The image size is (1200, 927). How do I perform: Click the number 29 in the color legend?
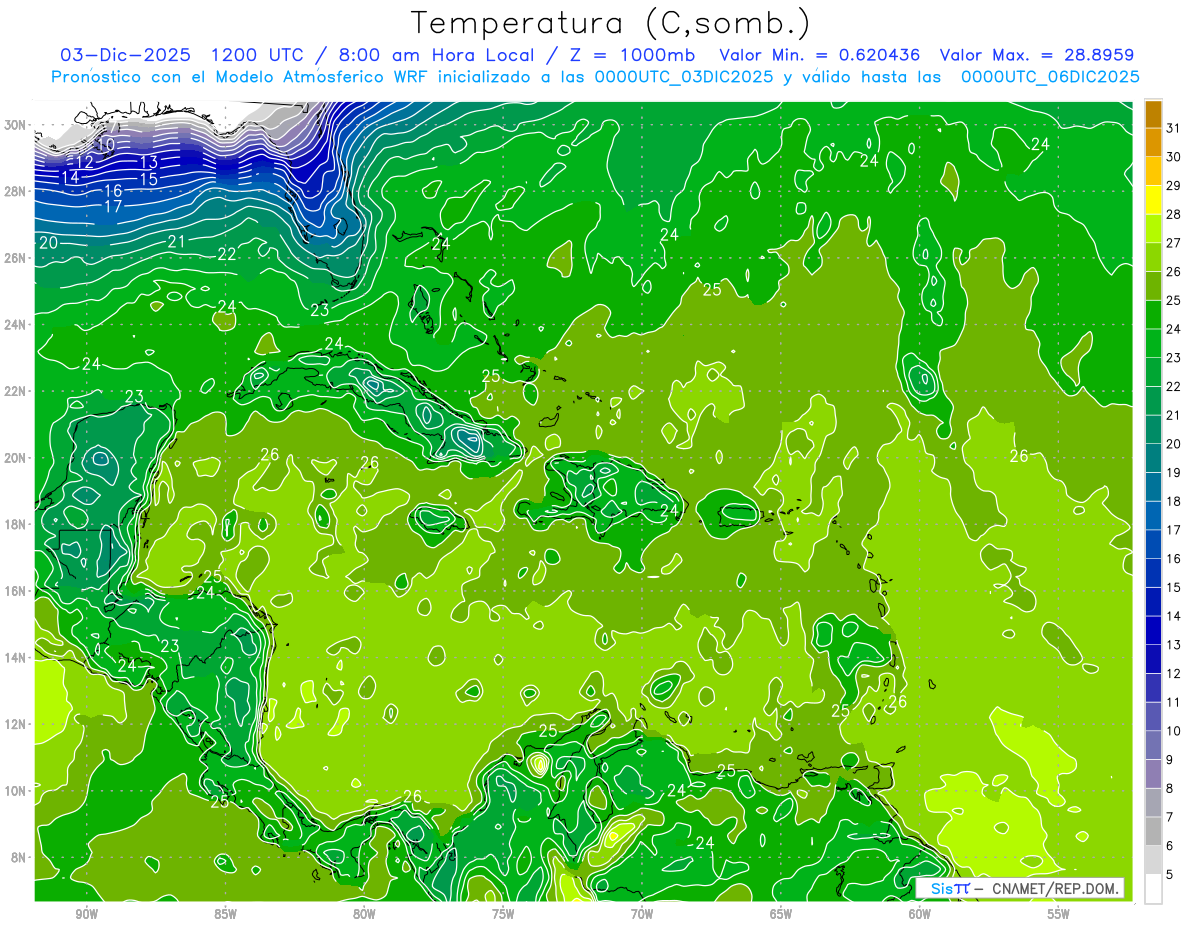(x=1174, y=185)
